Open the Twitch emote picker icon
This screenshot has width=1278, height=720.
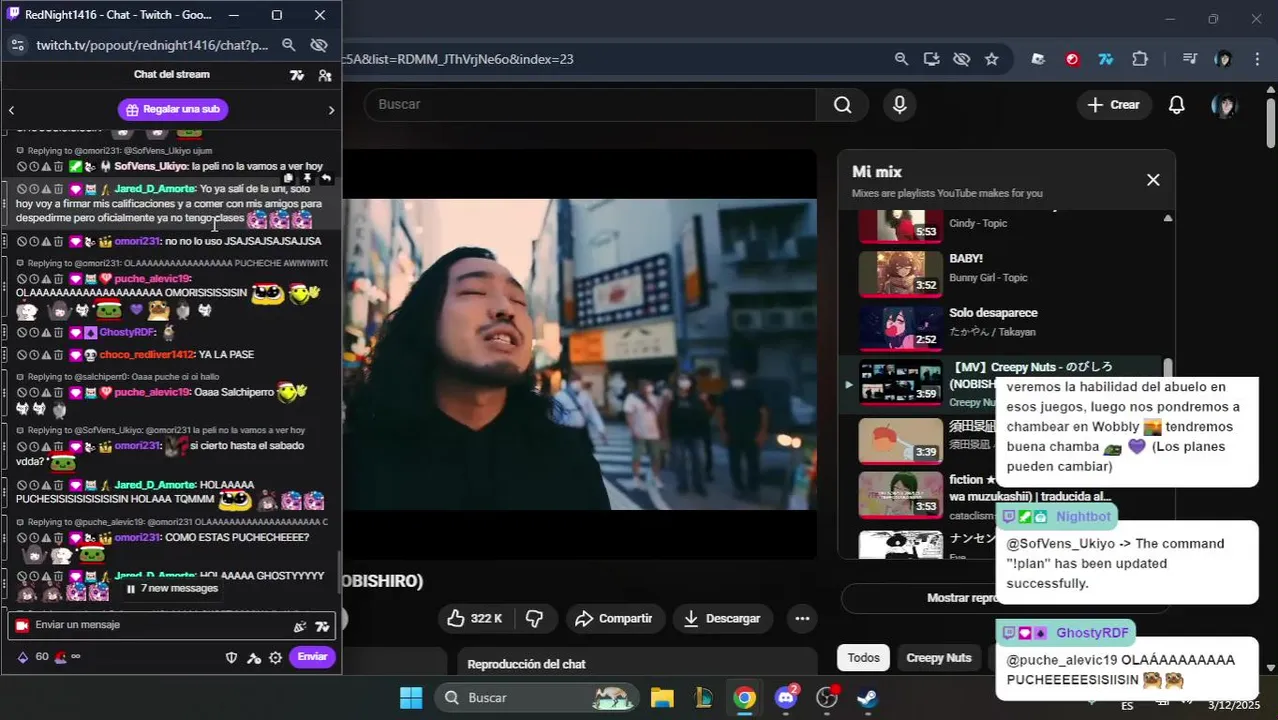(x=299, y=627)
